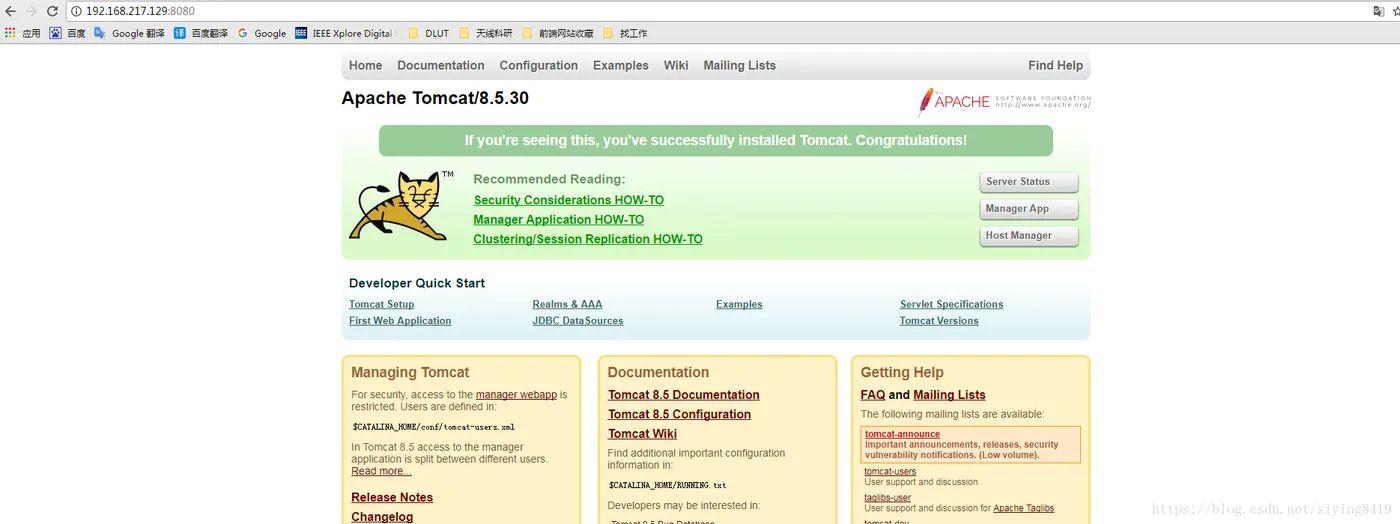Reload the page with the refresh icon
The width and height of the screenshot is (1400, 524).
[53, 11]
